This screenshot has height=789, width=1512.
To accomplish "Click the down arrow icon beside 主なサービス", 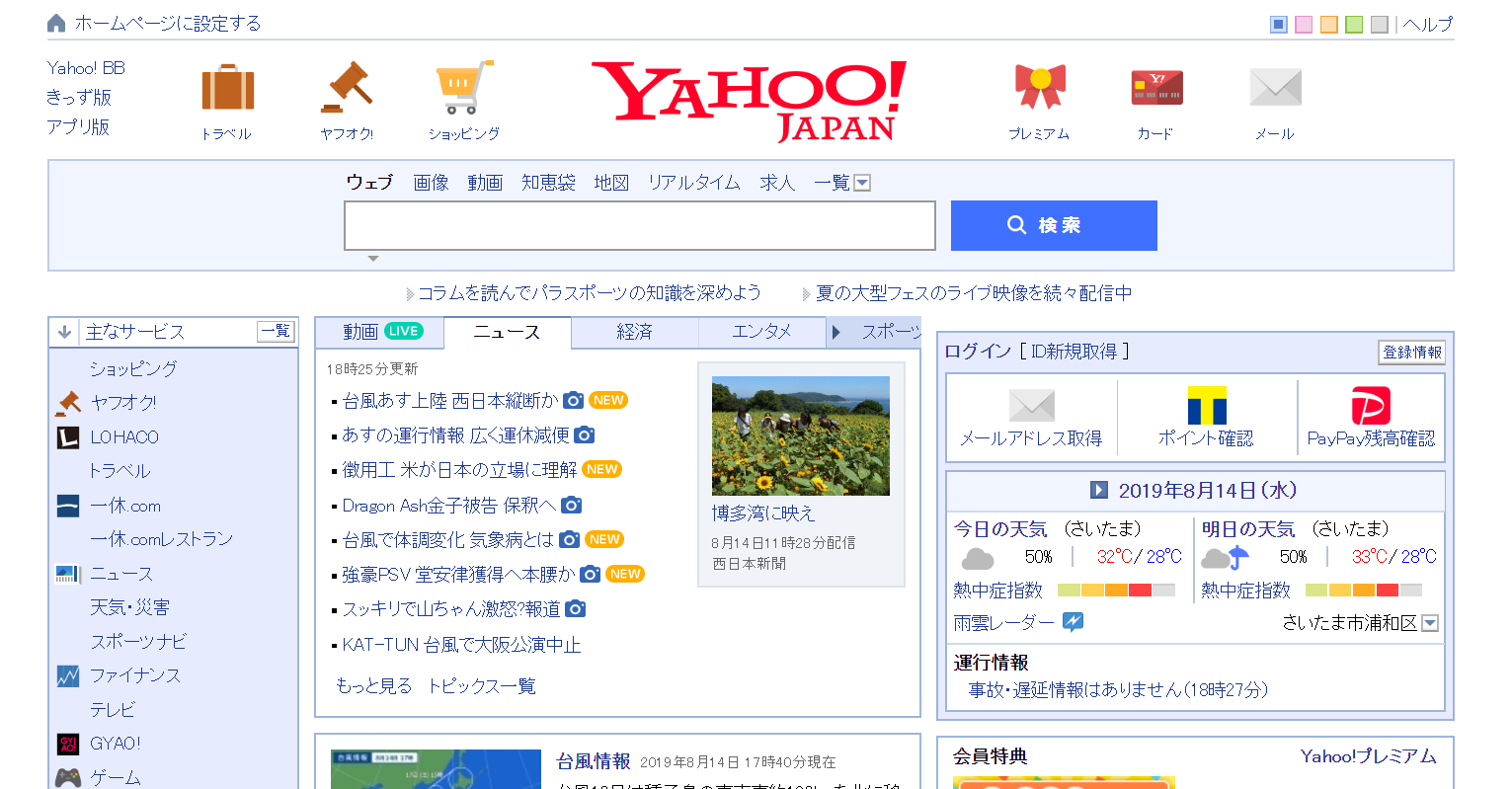I will (64, 332).
